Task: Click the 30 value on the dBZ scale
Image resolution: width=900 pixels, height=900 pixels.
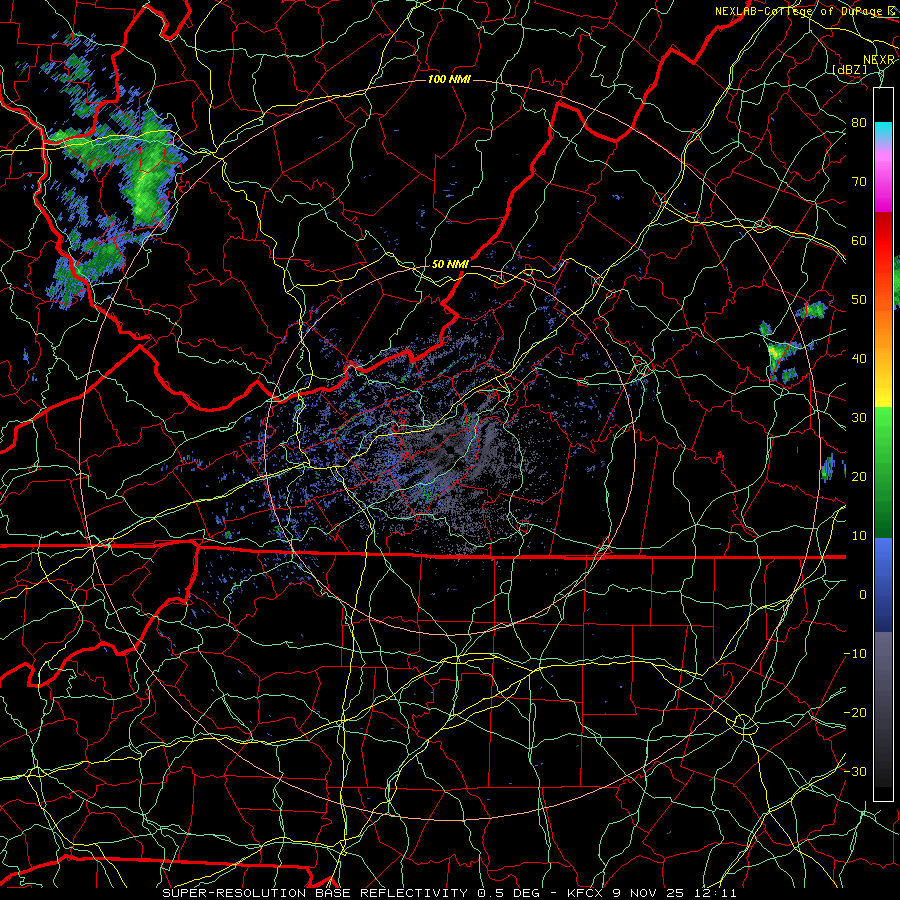Action: pos(859,418)
